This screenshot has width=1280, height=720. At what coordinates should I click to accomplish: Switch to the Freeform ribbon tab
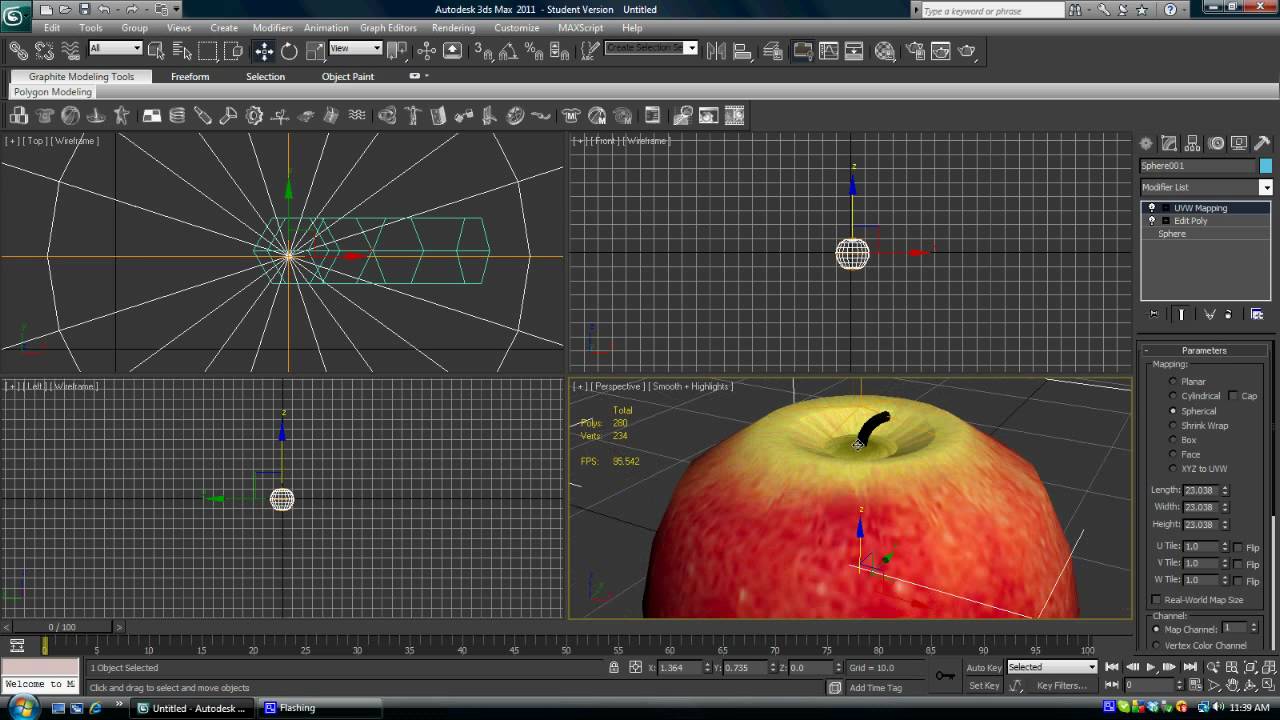coord(190,76)
